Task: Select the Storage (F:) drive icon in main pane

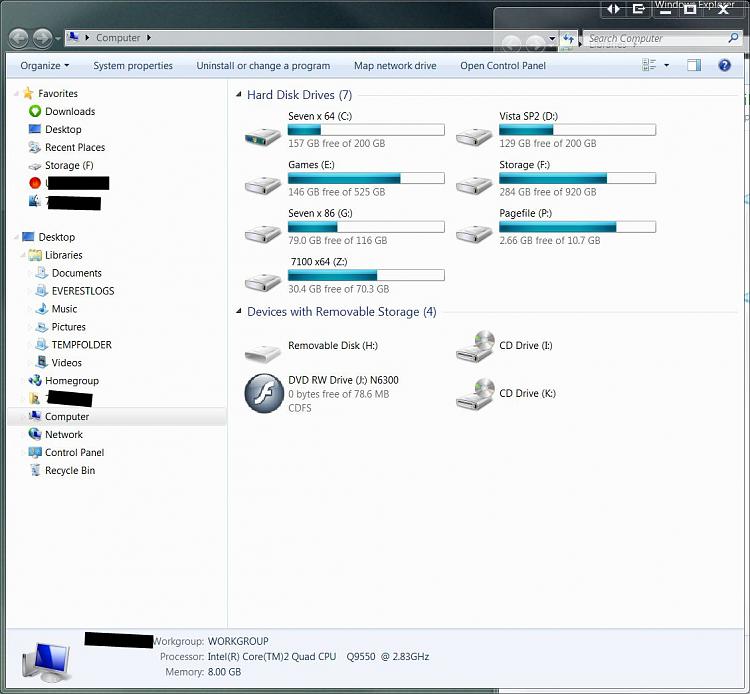Action: [474, 185]
